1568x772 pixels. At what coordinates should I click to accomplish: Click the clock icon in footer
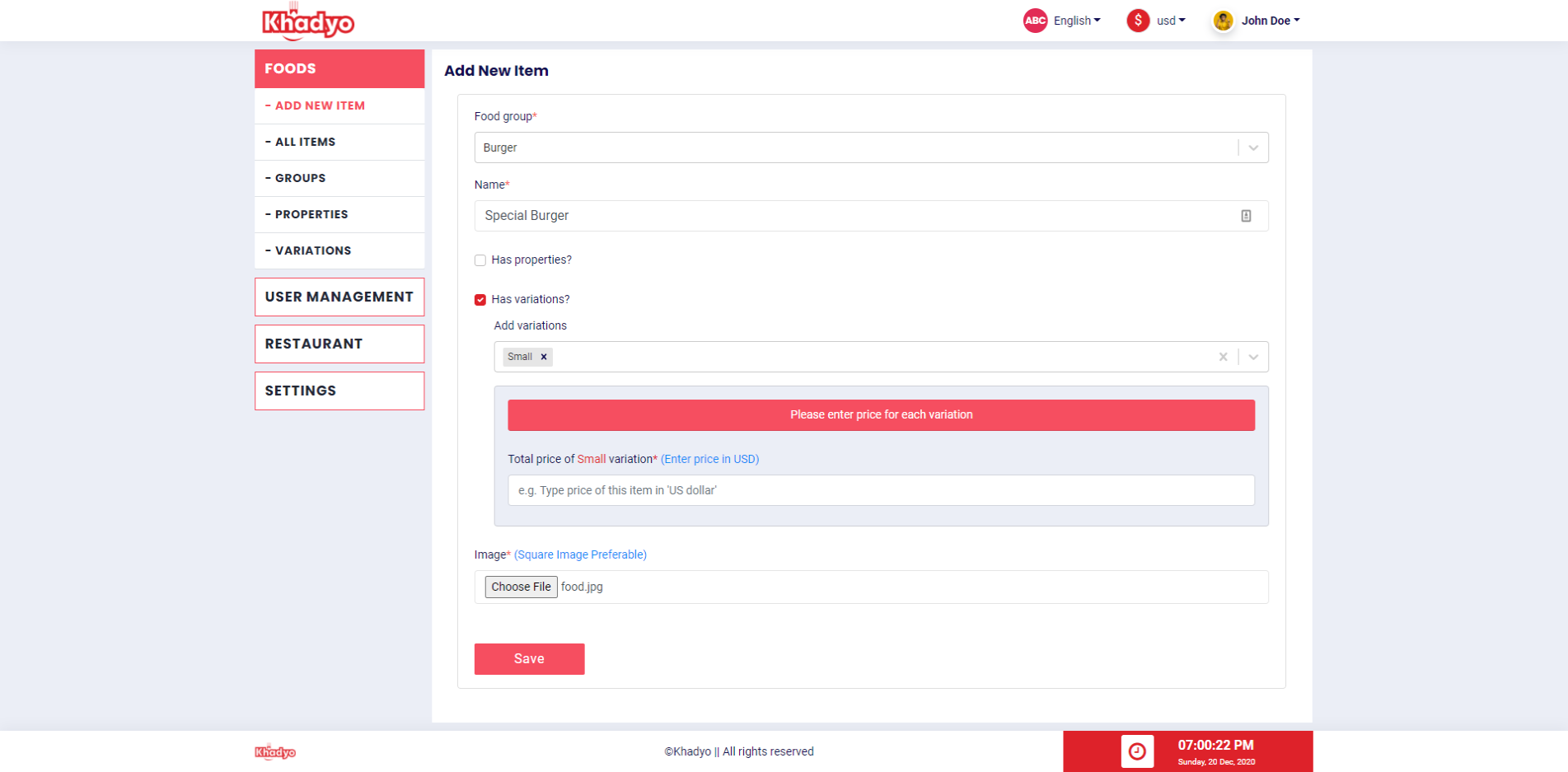(x=1137, y=751)
